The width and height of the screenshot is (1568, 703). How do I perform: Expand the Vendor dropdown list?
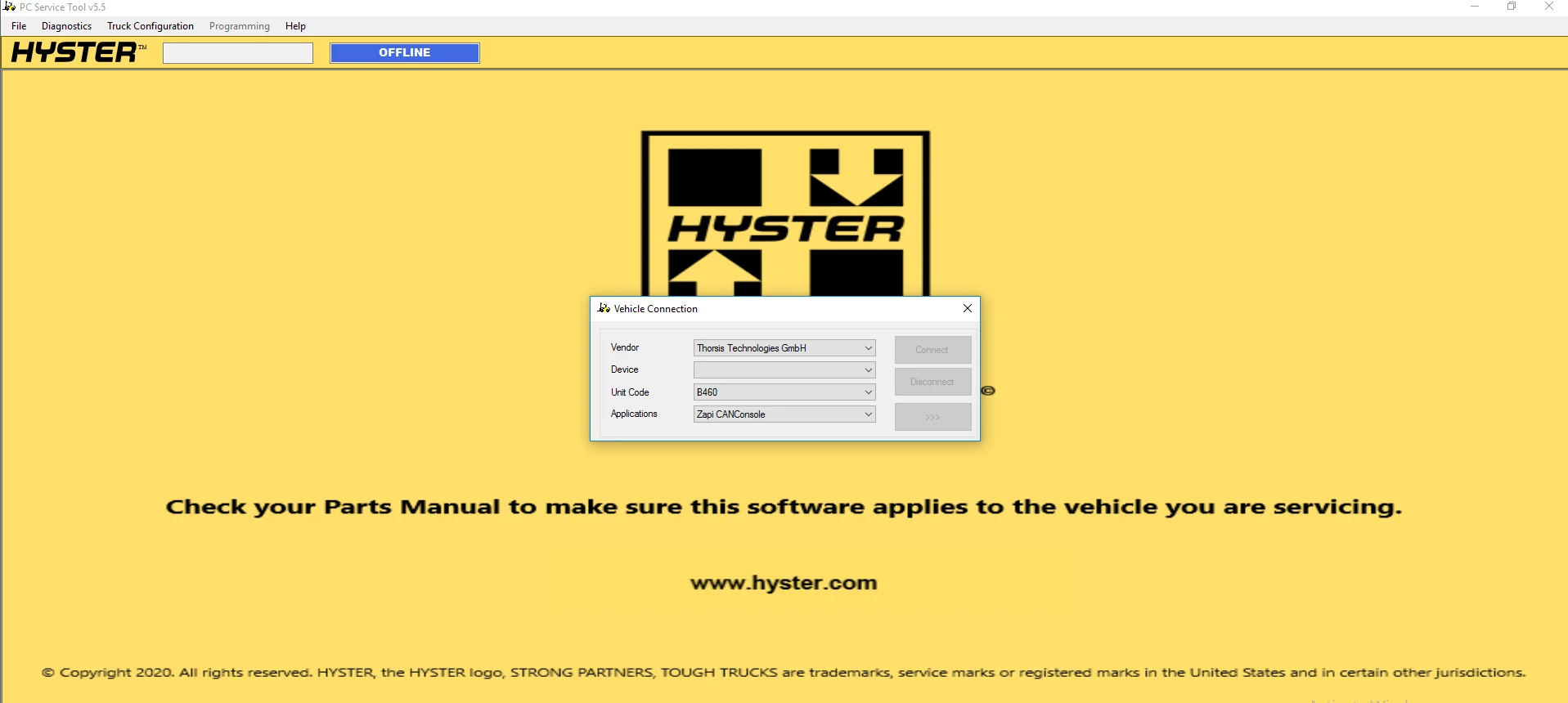[x=868, y=348]
